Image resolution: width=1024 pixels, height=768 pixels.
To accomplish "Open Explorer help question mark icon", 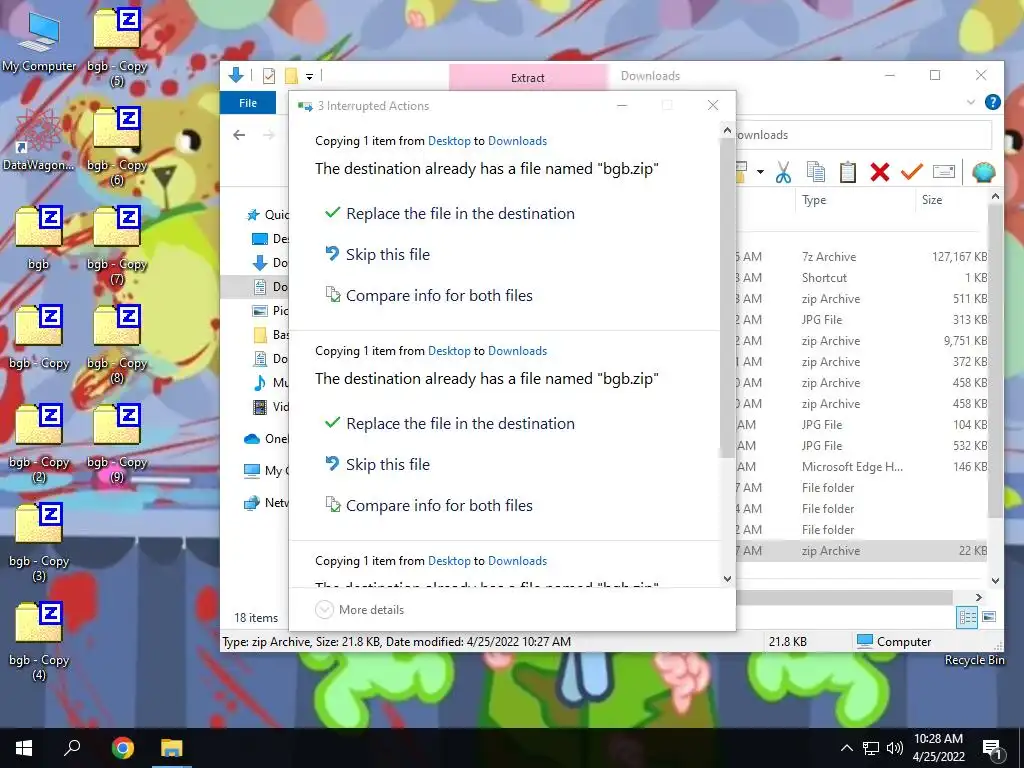I will pyautogui.click(x=993, y=102).
